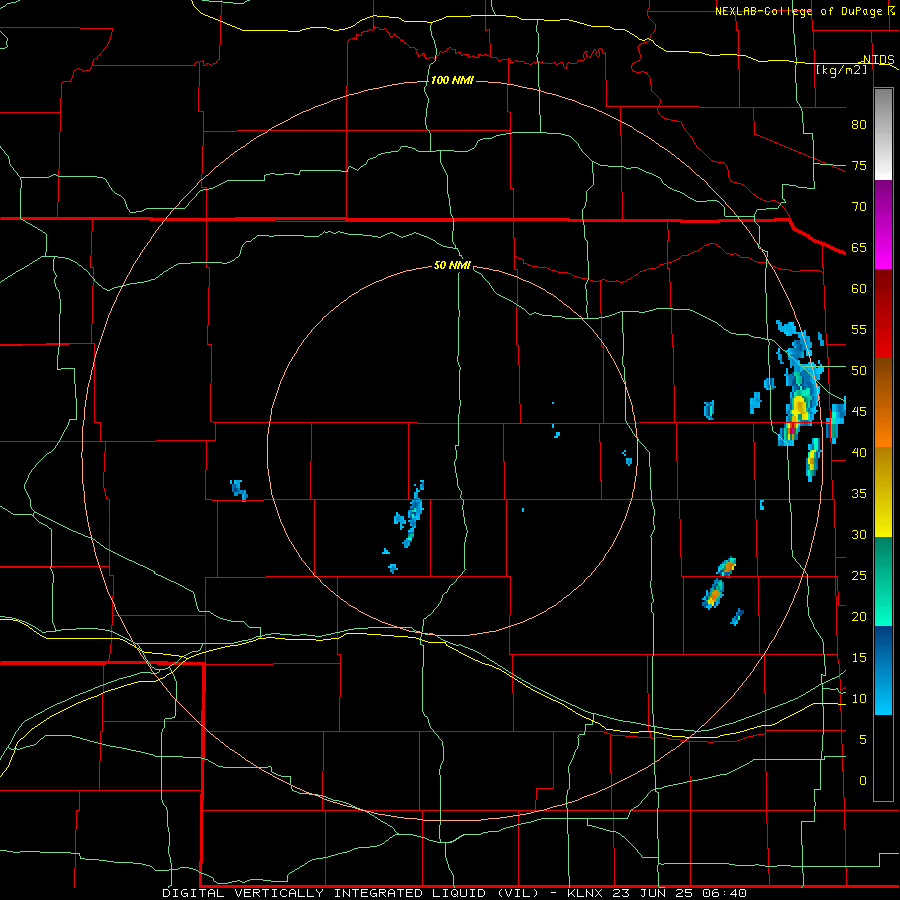Click the scale value 45
The height and width of the screenshot is (900, 900).
(x=859, y=412)
